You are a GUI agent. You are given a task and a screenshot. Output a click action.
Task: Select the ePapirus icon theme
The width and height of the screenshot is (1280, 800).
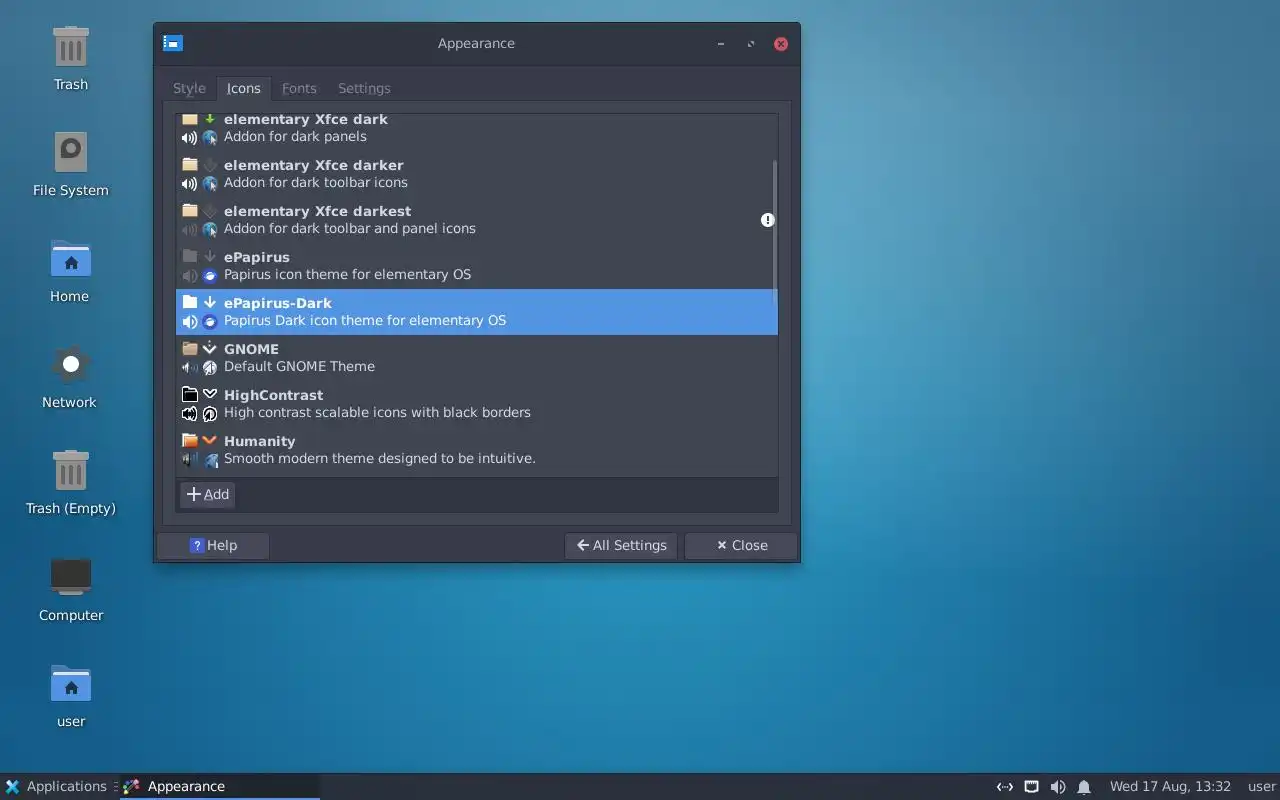point(476,266)
